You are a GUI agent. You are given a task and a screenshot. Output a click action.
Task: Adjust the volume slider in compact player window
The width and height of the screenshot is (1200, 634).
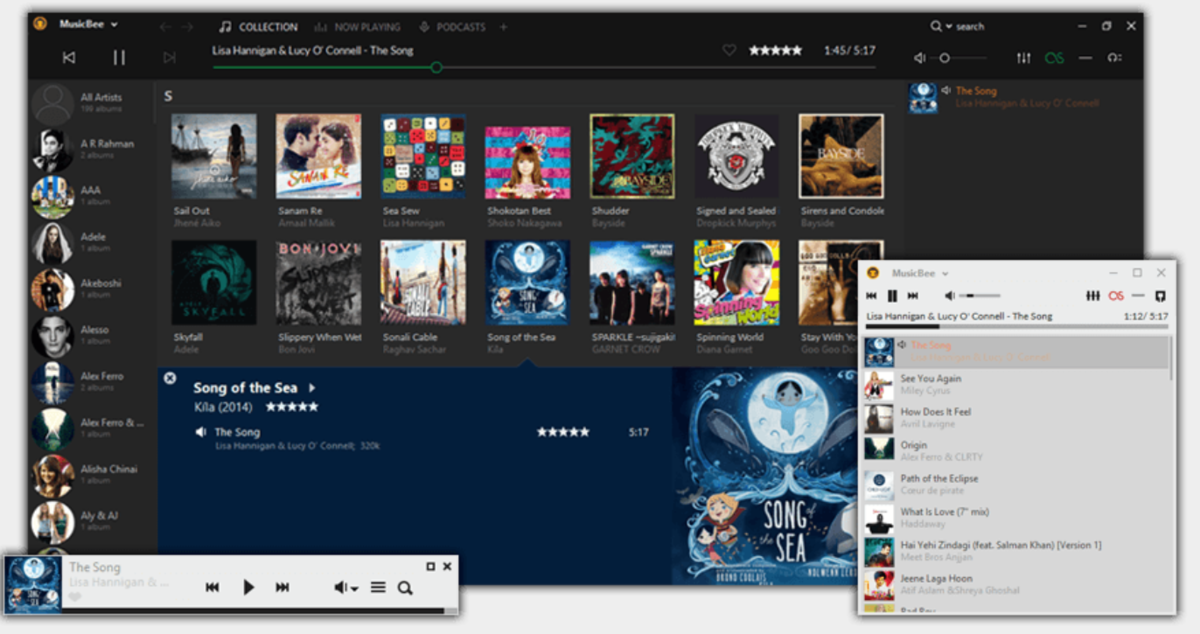pos(981,296)
